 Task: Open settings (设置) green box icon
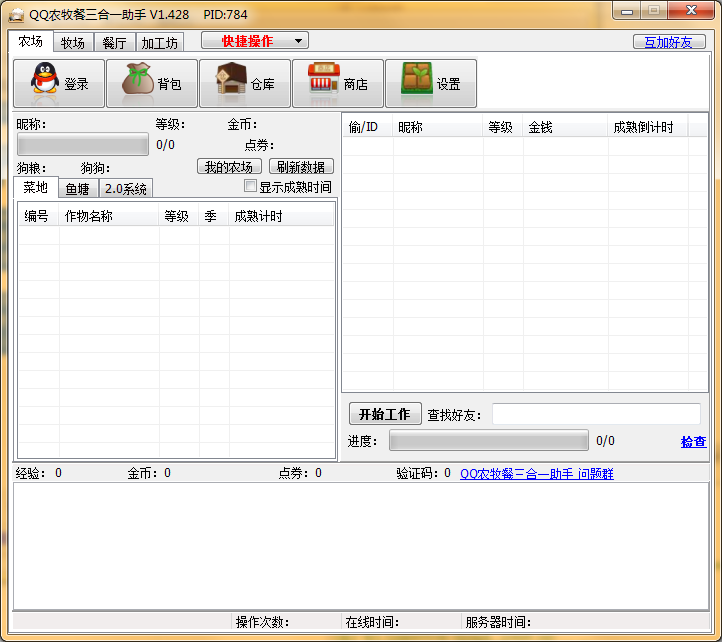pos(417,83)
